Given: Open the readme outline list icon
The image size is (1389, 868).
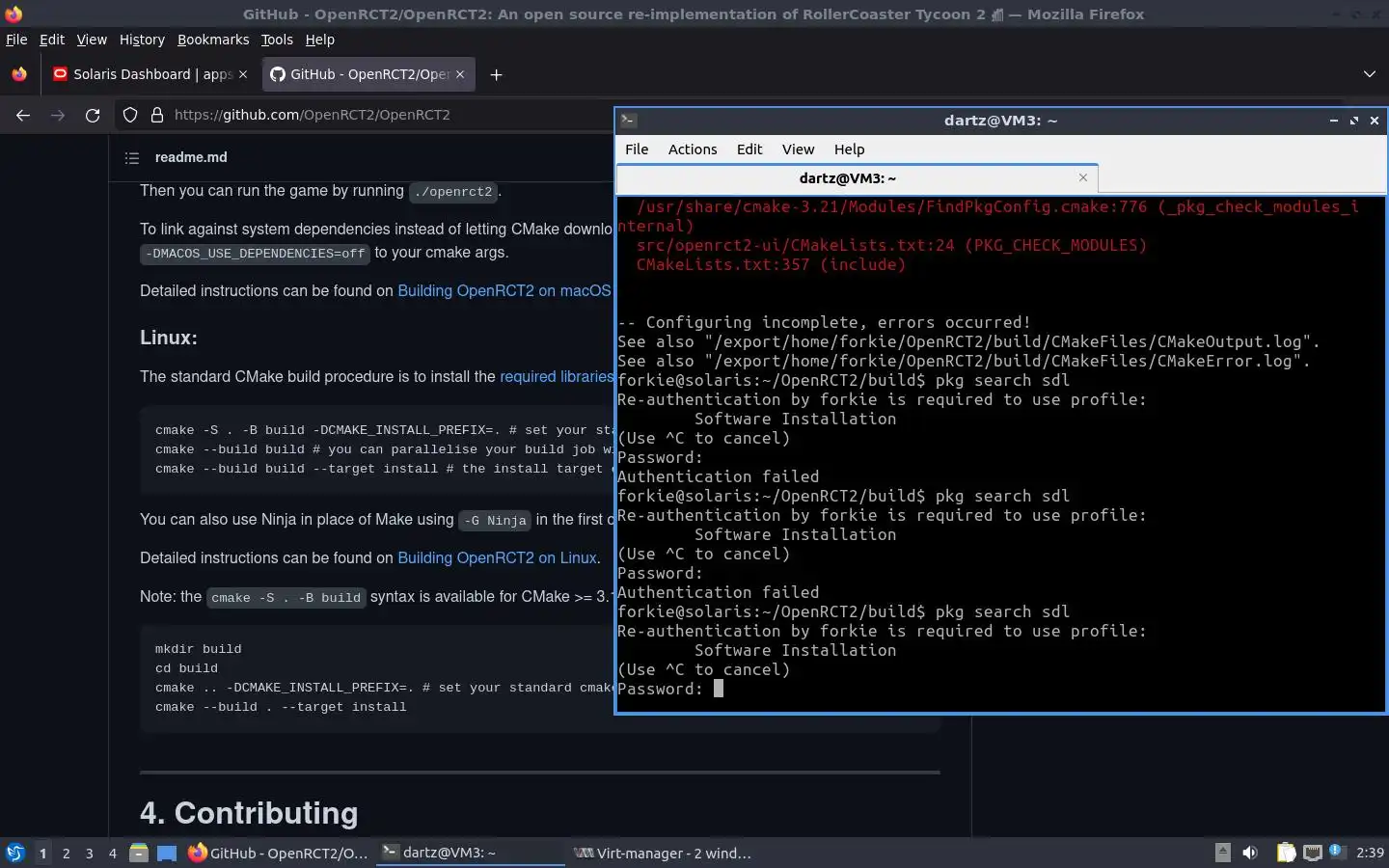Looking at the screenshot, I should 131,157.
